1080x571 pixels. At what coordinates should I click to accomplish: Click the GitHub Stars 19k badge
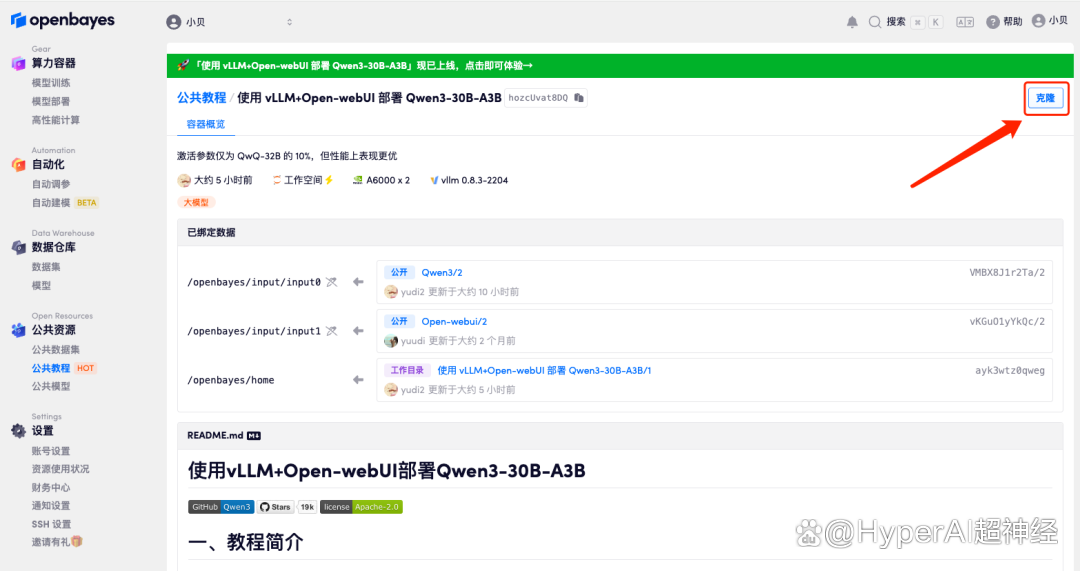pos(287,507)
